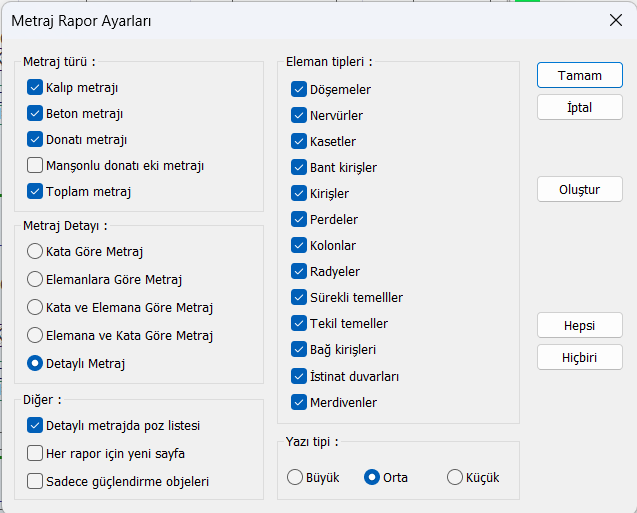
Task: Click the Tamam button
Action: click(580, 75)
